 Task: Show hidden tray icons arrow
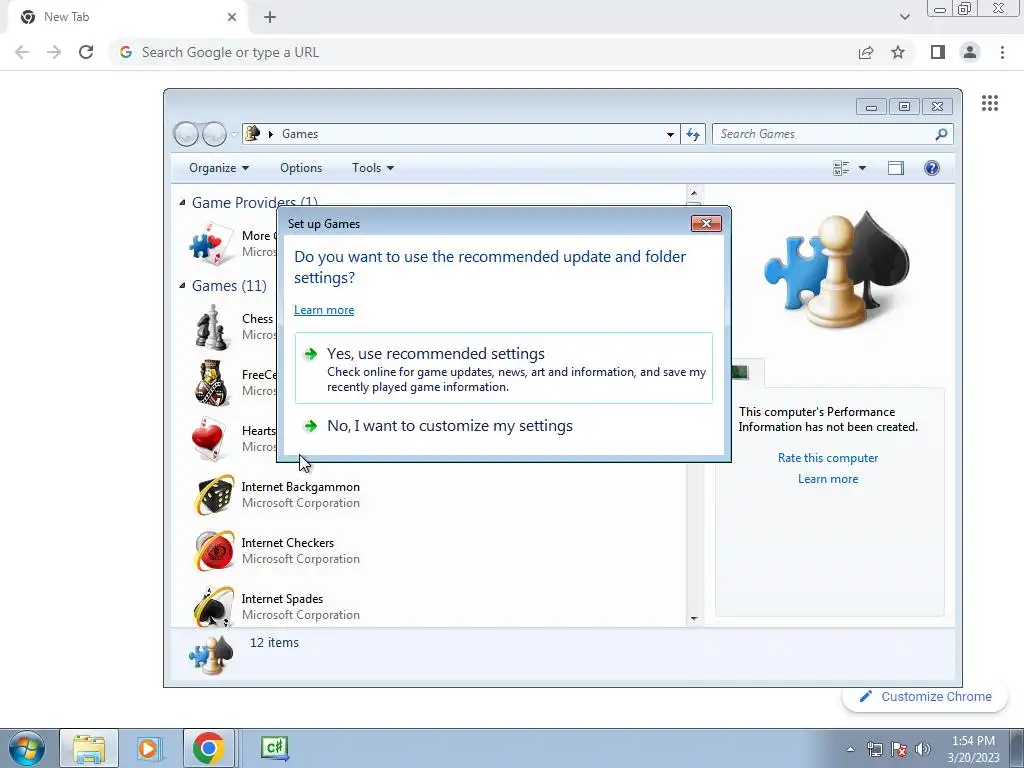click(850, 749)
